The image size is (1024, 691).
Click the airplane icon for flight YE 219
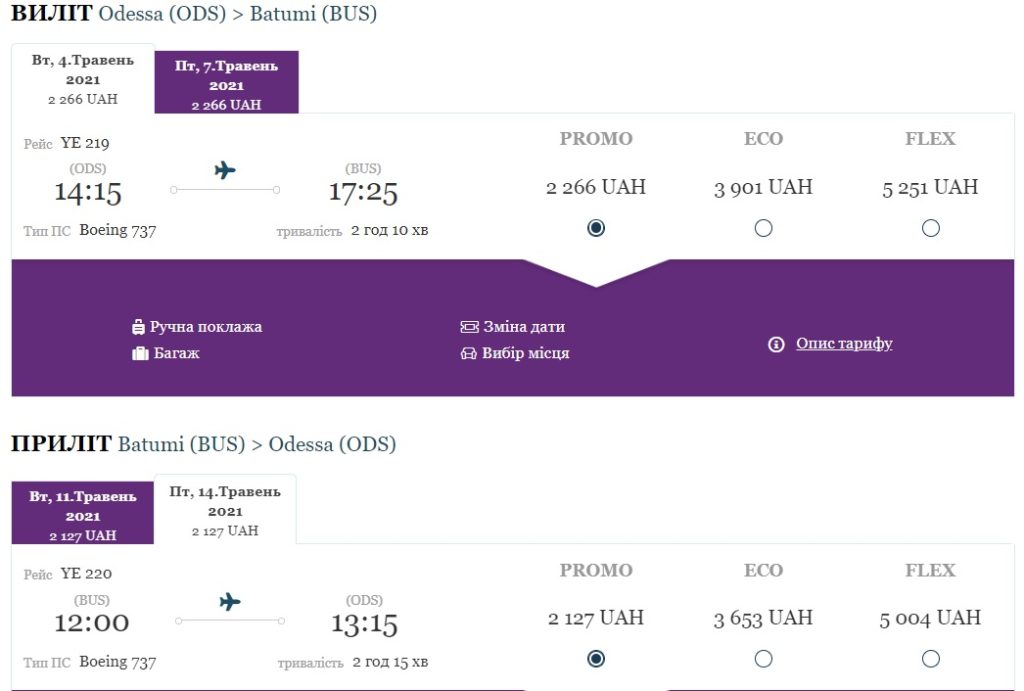[x=225, y=170]
